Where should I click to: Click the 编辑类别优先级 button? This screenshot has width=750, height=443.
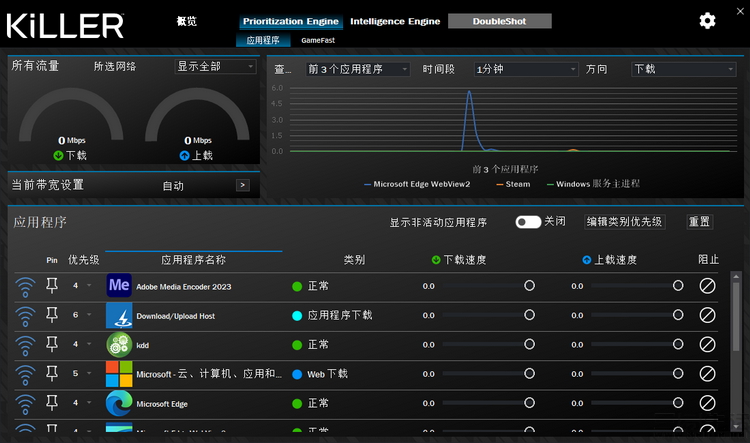tap(624, 222)
